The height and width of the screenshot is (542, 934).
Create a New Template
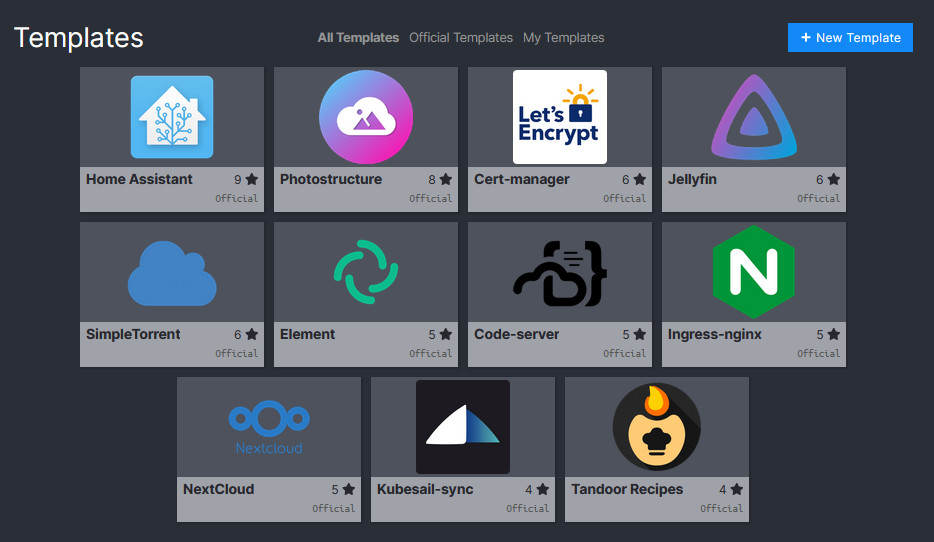(850, 38)
